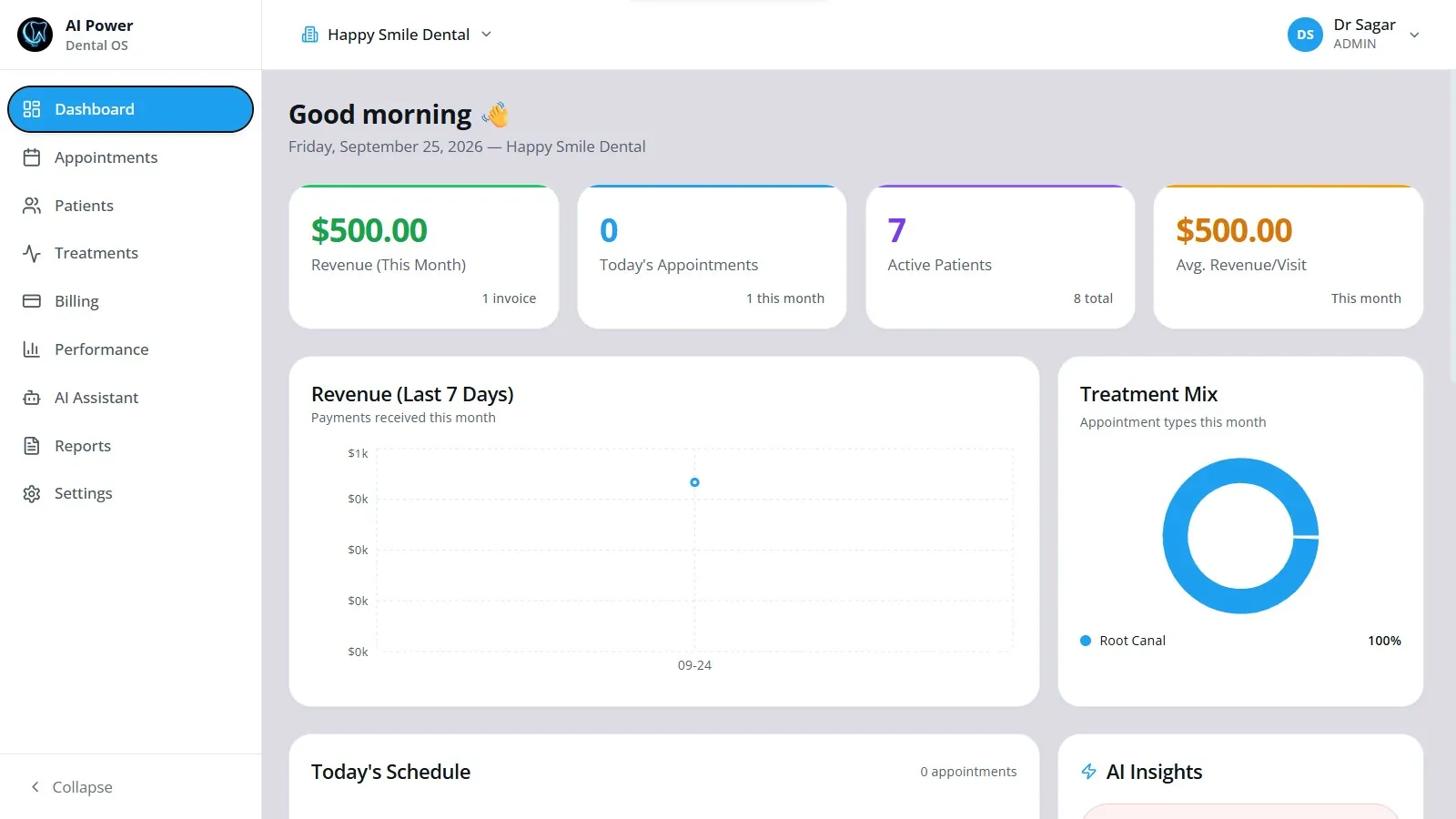Click the "8 total" patients text
Viewport: 1456px width, 819px height.
pyautogui.click(x=1093, y=298)
